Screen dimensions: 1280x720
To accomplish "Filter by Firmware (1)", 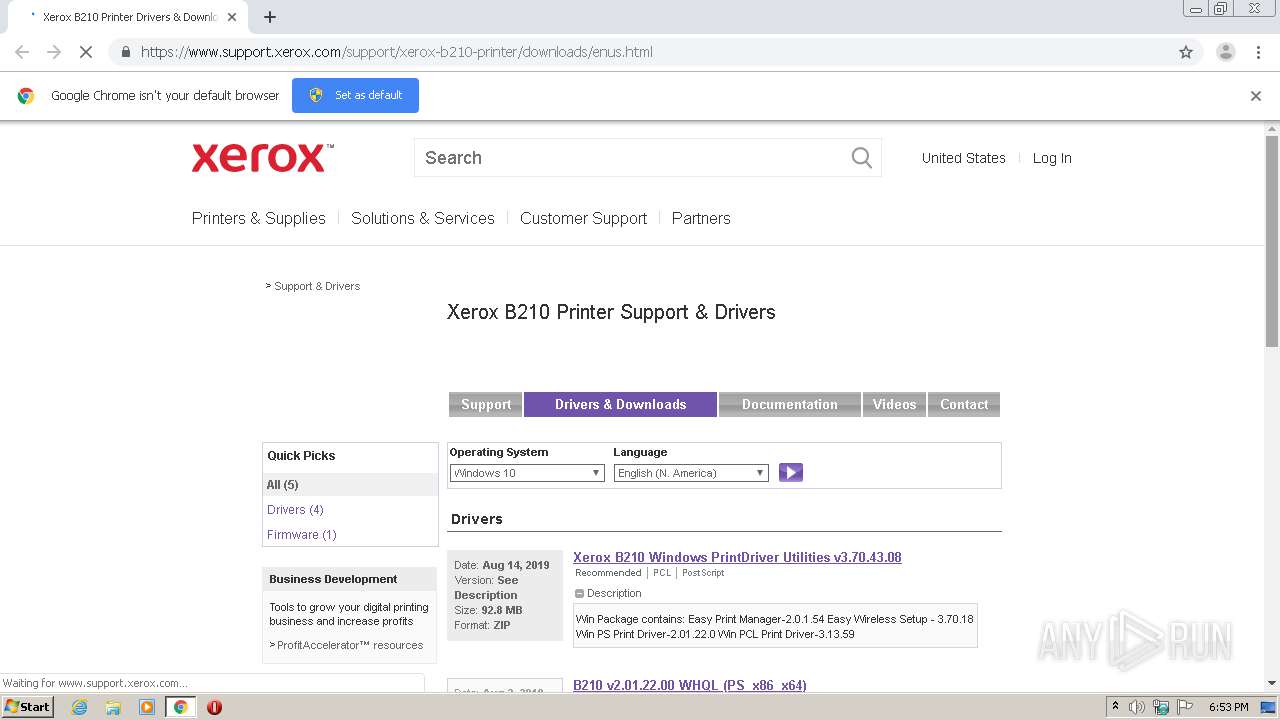I will click(x=302, y=535).
